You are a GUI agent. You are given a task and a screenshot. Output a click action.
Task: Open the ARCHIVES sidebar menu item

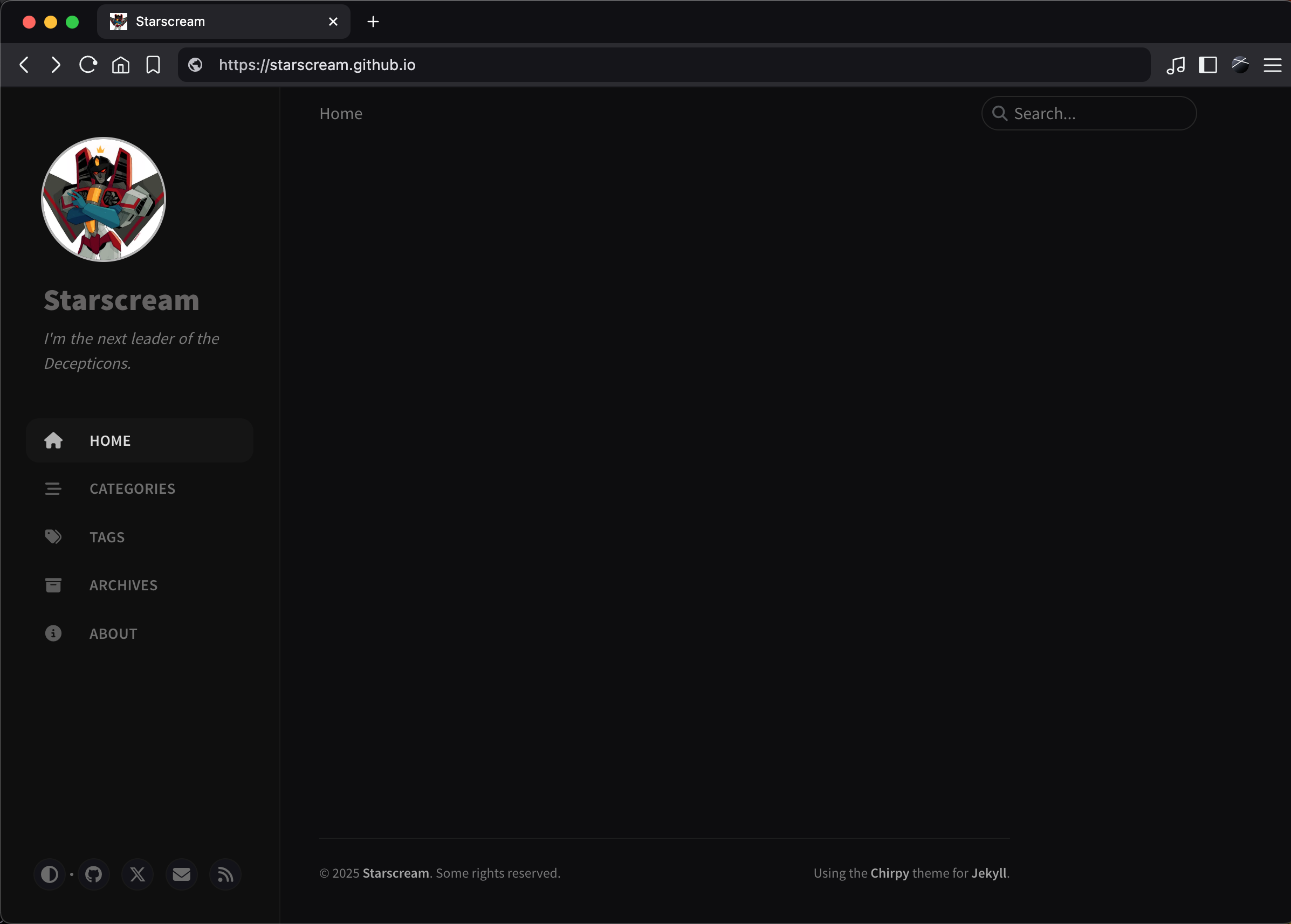pos(140,585)
